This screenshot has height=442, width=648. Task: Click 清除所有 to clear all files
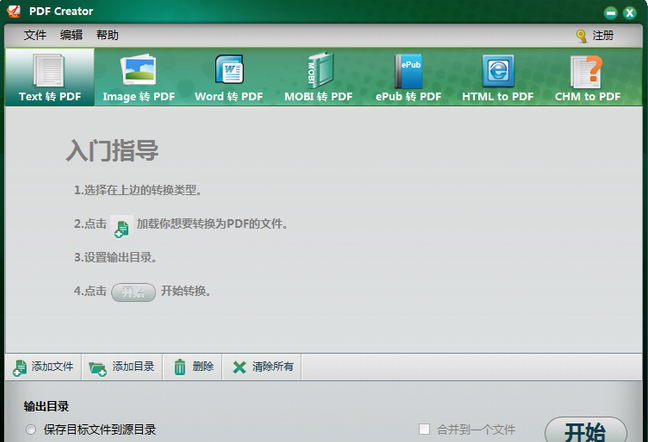263,367
